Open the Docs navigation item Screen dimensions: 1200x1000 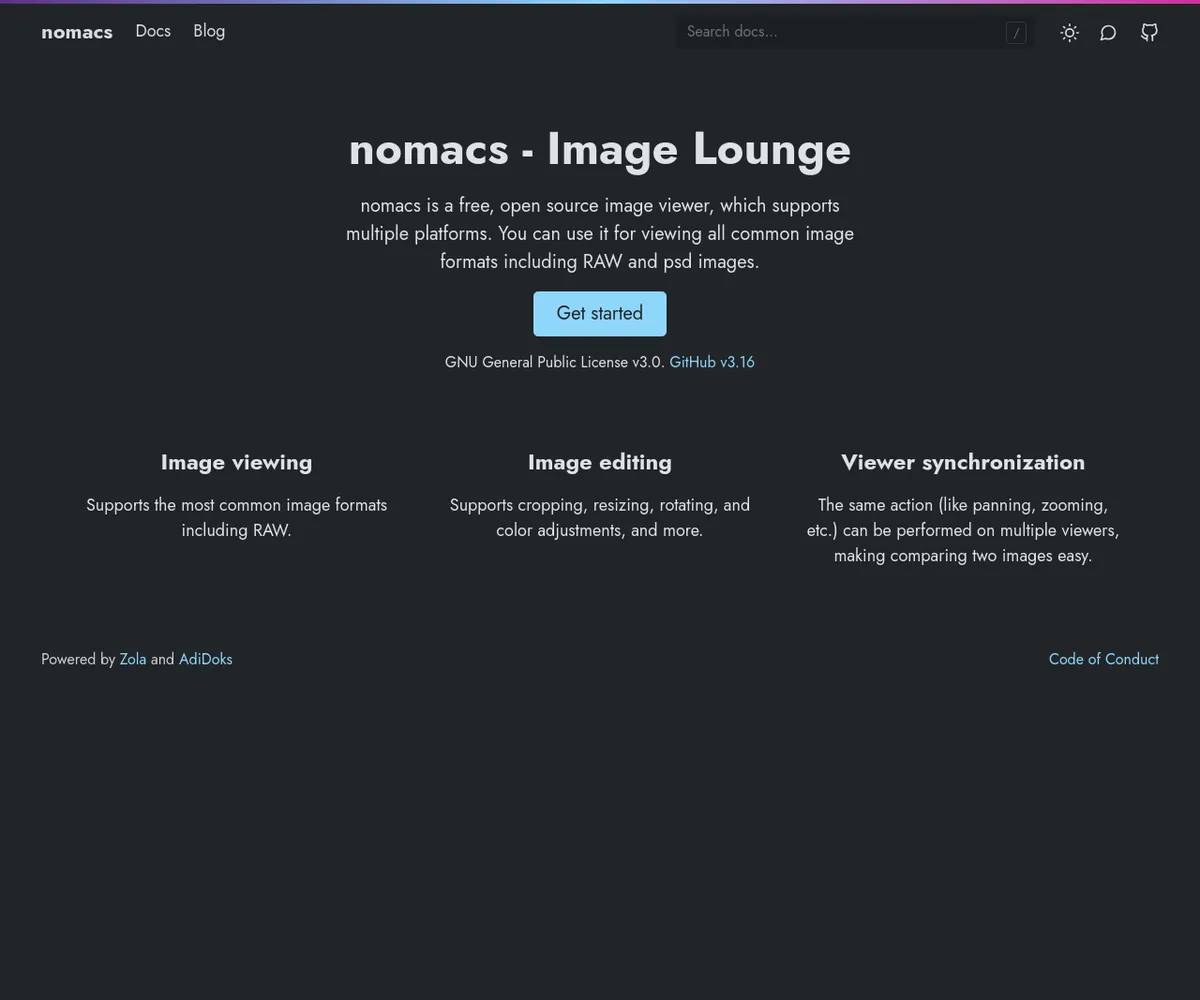[153, 31]
